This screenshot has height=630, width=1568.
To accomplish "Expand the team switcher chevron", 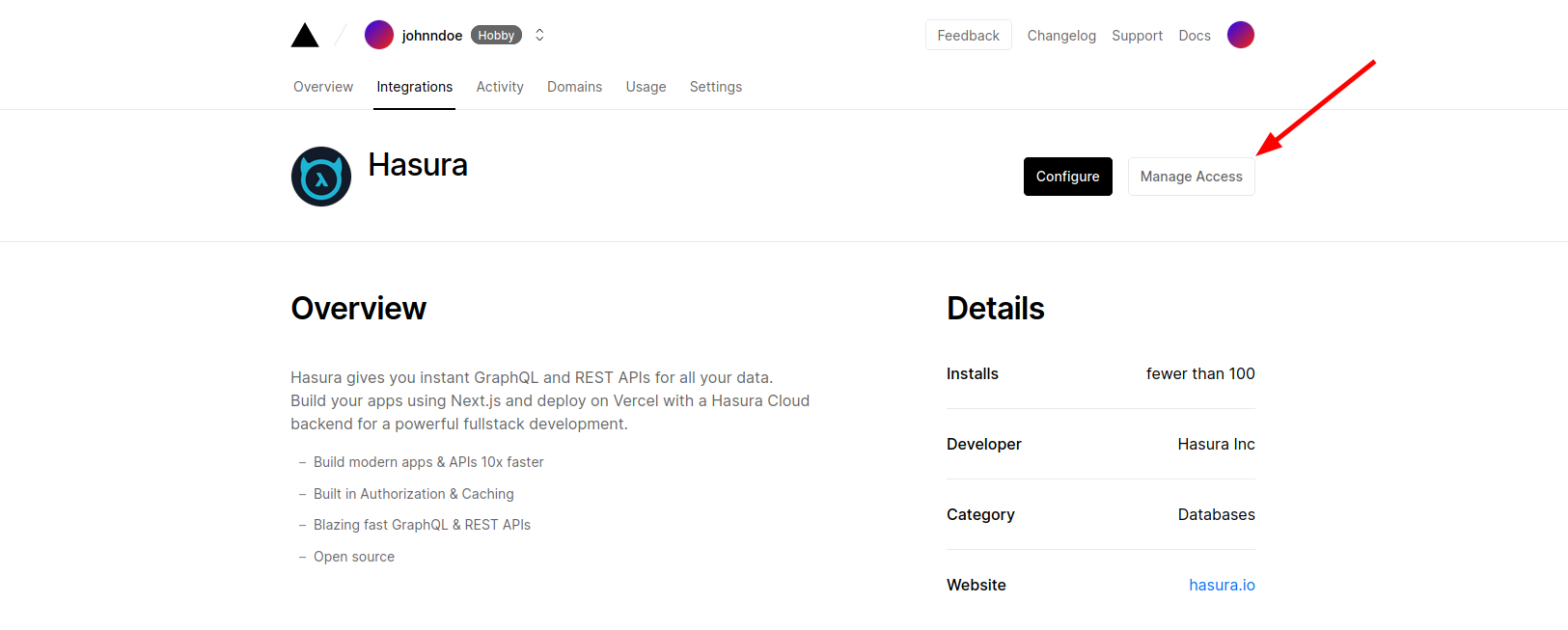I will point(539,35).
